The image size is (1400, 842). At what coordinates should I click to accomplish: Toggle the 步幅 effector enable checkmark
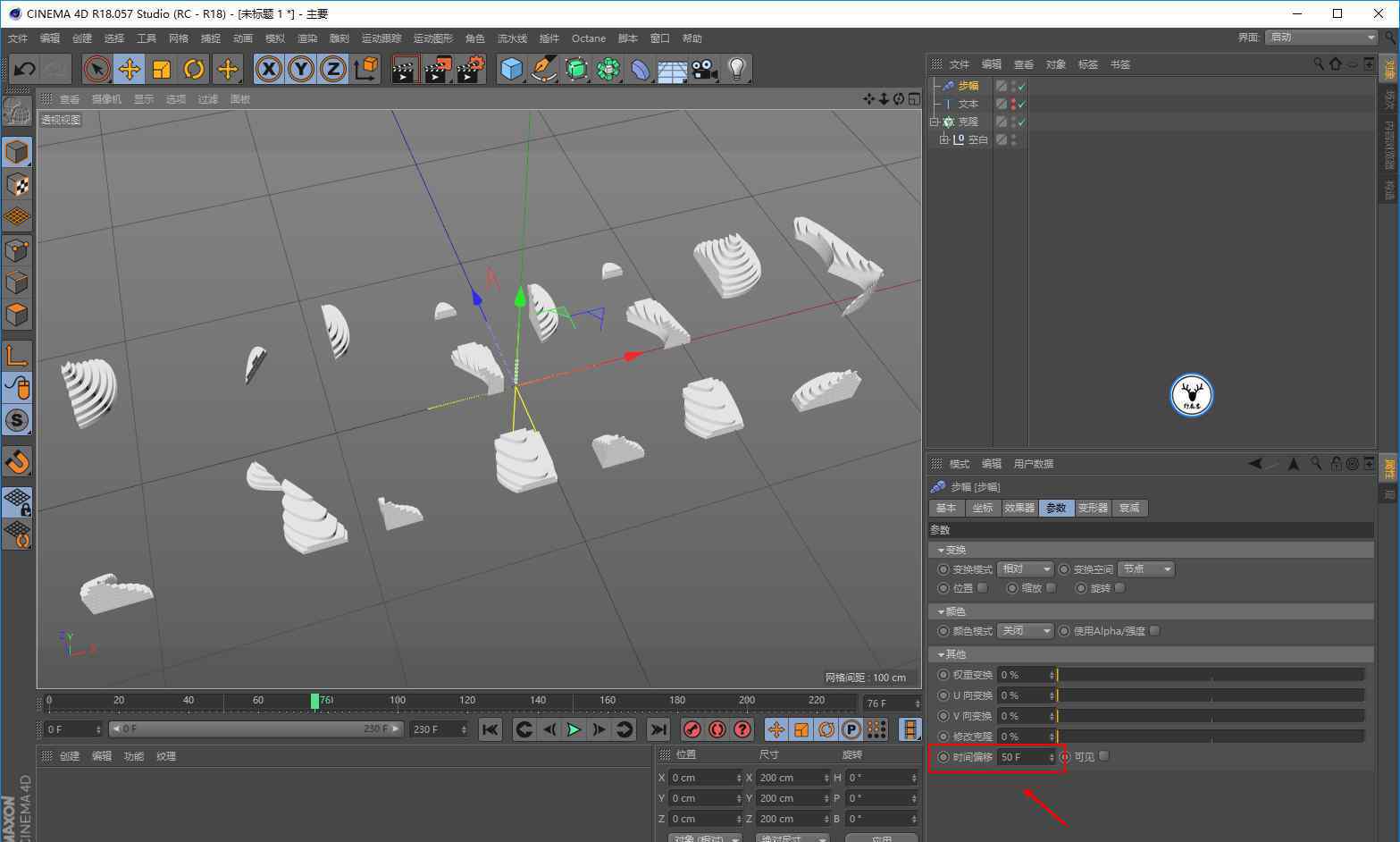pos(1021,86)
